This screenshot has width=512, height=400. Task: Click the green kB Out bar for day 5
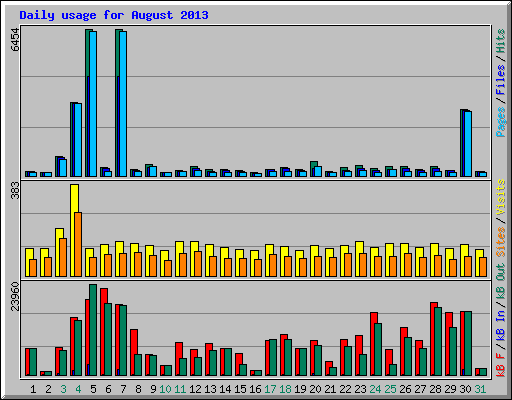tap(93, 330)
